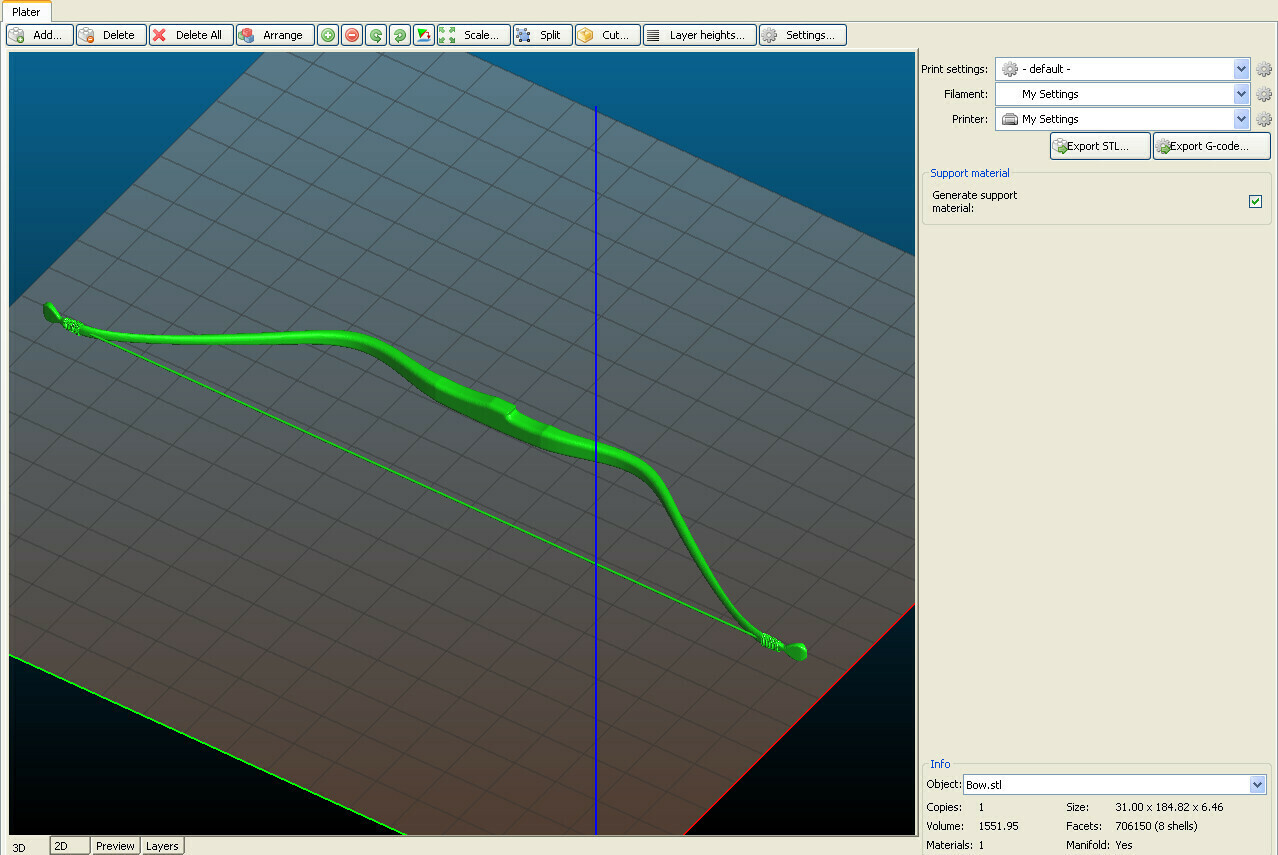Rotate model 45° counter-clockwise icon

376,35
